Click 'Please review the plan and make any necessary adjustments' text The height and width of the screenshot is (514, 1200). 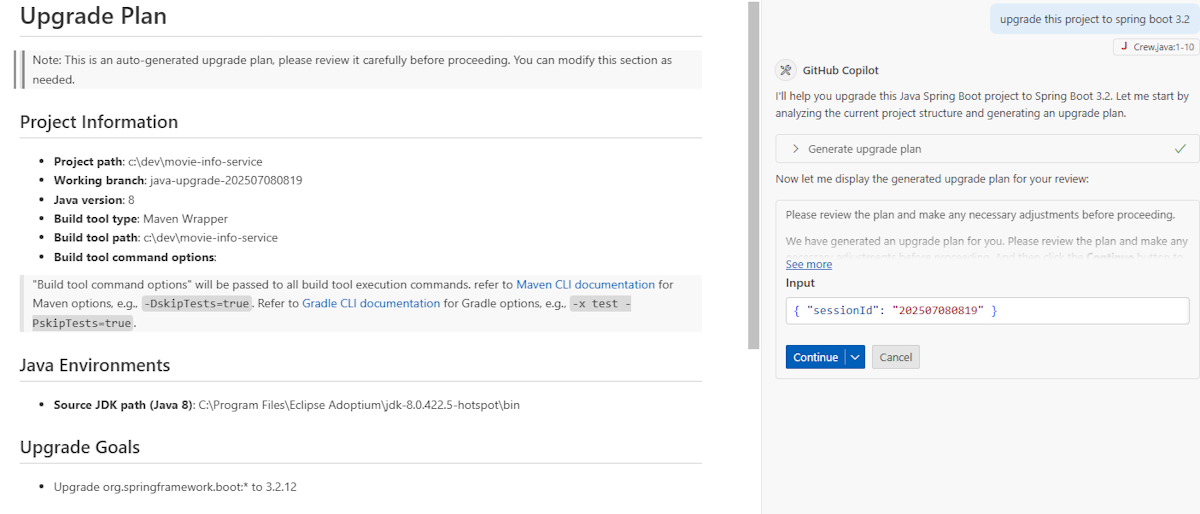pos(980,215)
